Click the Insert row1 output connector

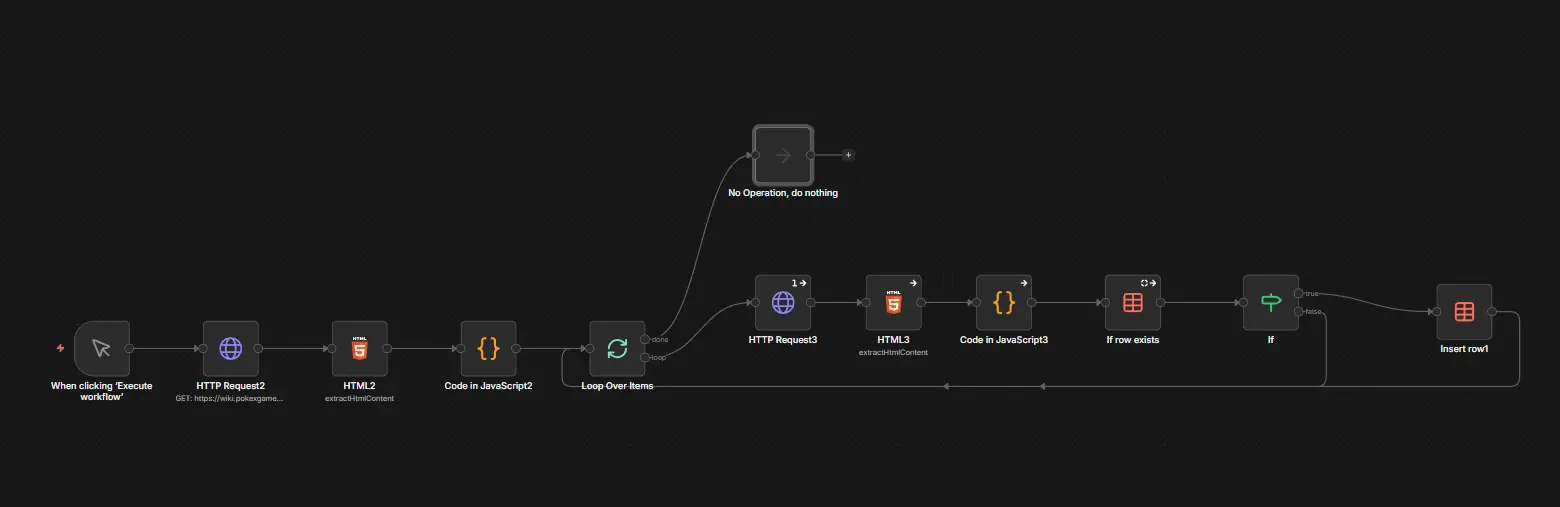click(x=1492, y=312)
